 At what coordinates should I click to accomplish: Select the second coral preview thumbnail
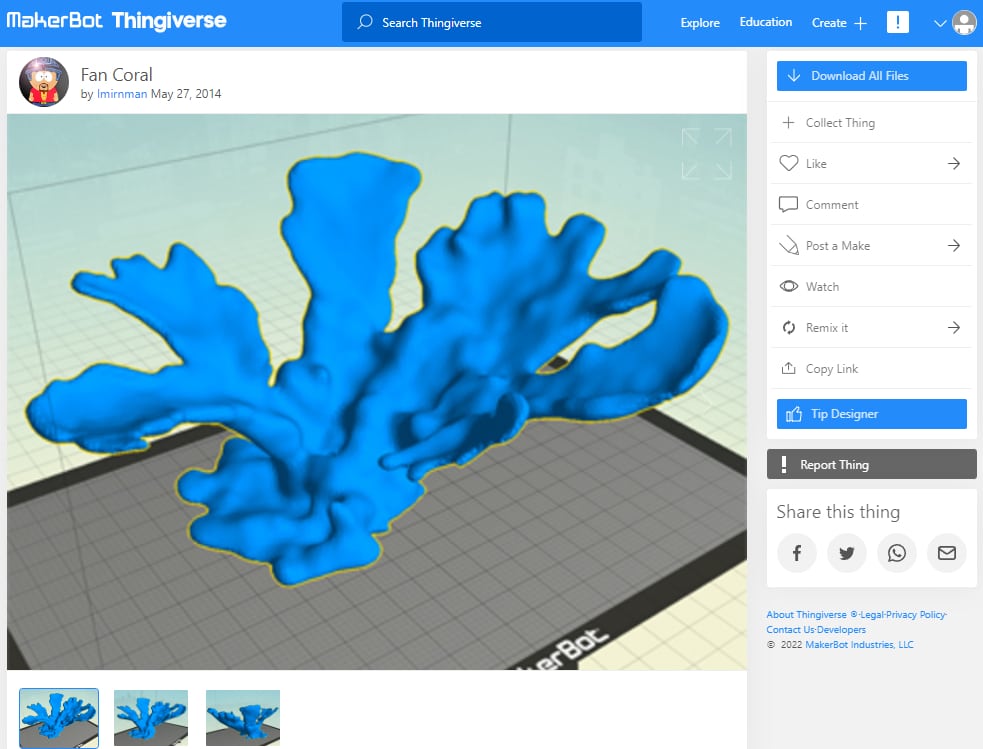(150, 716)
